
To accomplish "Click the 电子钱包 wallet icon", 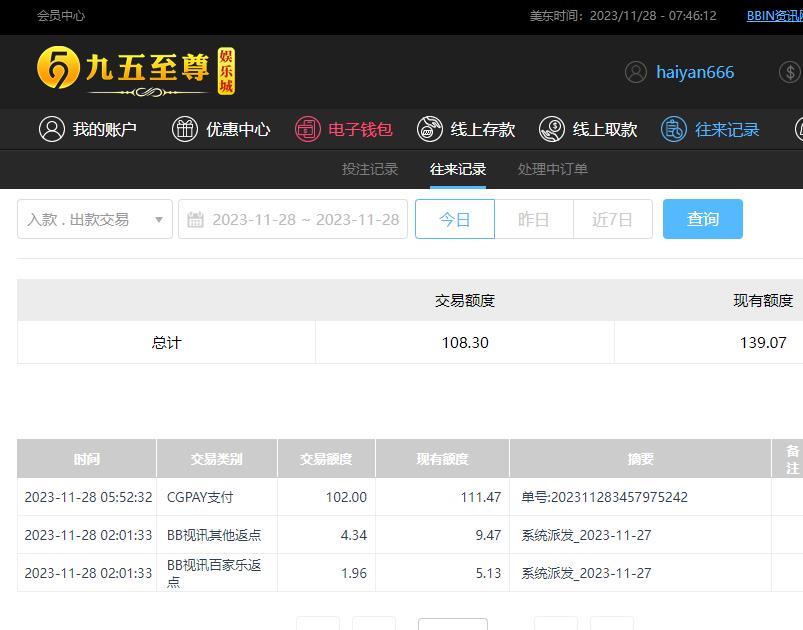I will pyautogui.click(x=307, y=129).
